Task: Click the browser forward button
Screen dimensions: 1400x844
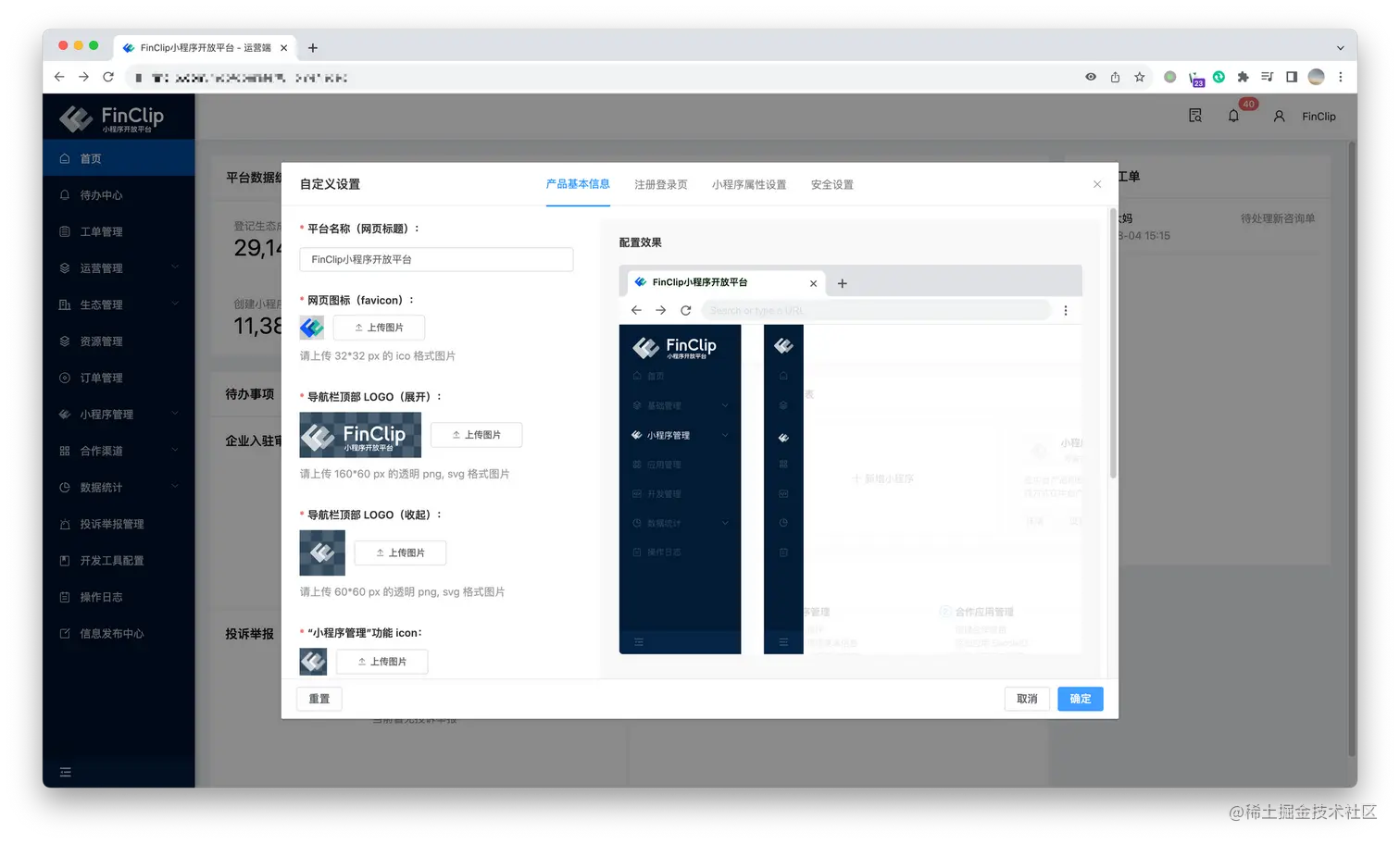Action: click(83, 77)
